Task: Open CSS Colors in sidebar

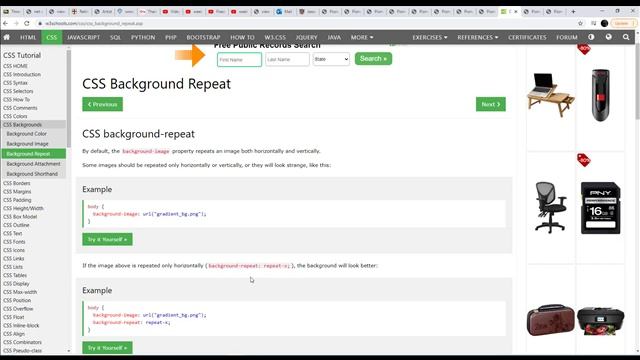Action: (x=15, y=116)
